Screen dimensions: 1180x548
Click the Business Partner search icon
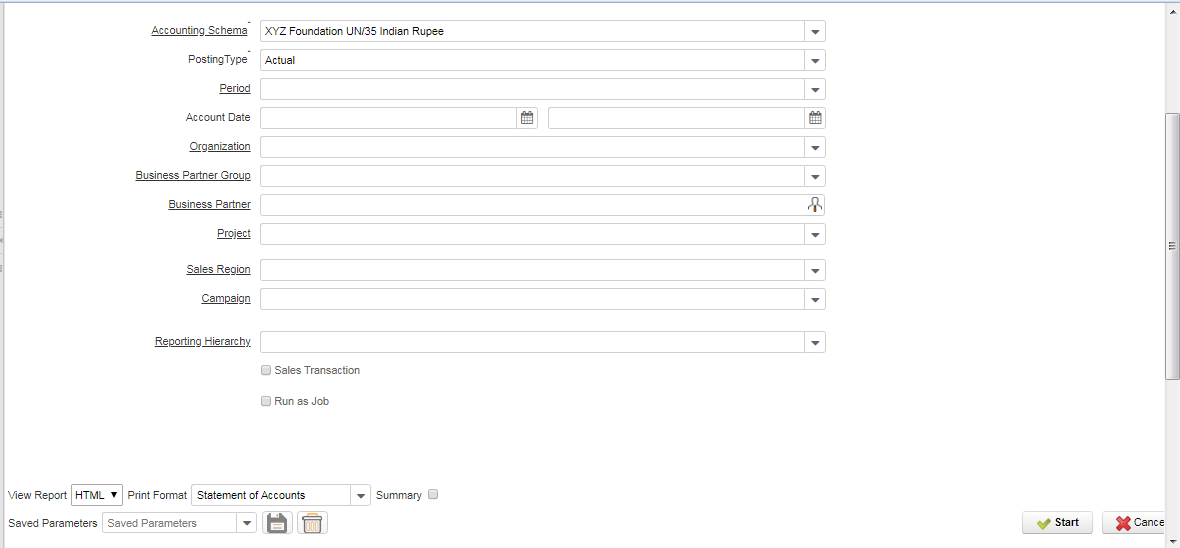(815, 205)
